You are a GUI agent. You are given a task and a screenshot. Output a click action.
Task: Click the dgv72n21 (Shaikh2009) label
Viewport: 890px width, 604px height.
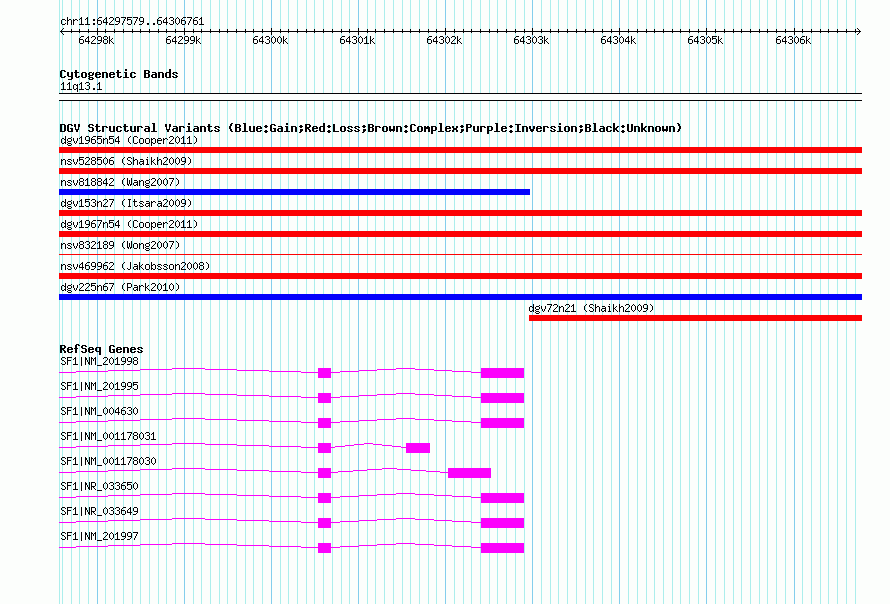[x=591, y=308]
